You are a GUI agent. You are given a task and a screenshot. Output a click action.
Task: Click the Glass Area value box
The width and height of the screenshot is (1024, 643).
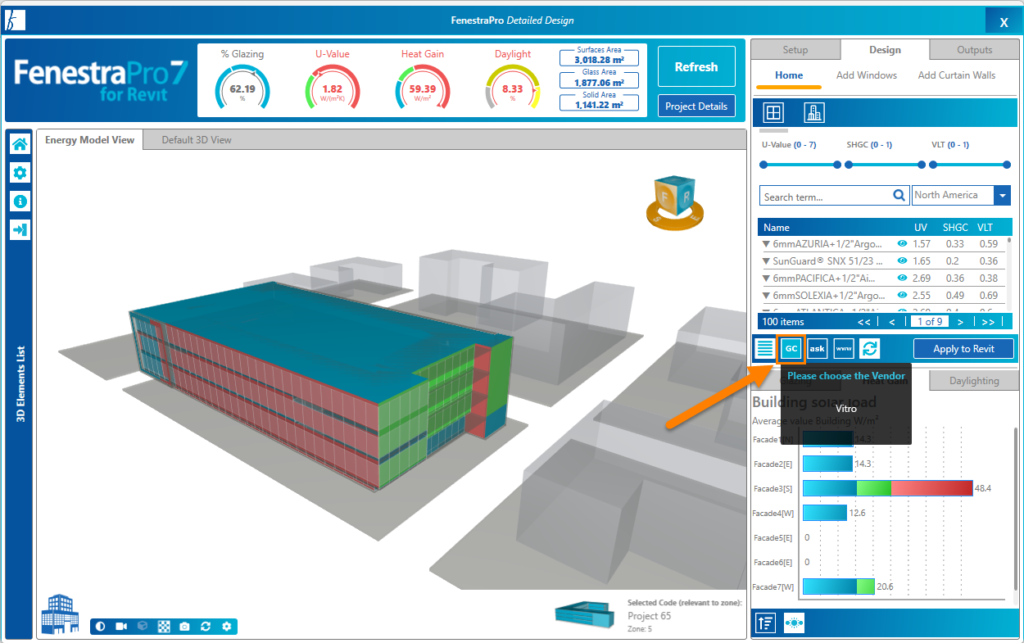[599, 83]
